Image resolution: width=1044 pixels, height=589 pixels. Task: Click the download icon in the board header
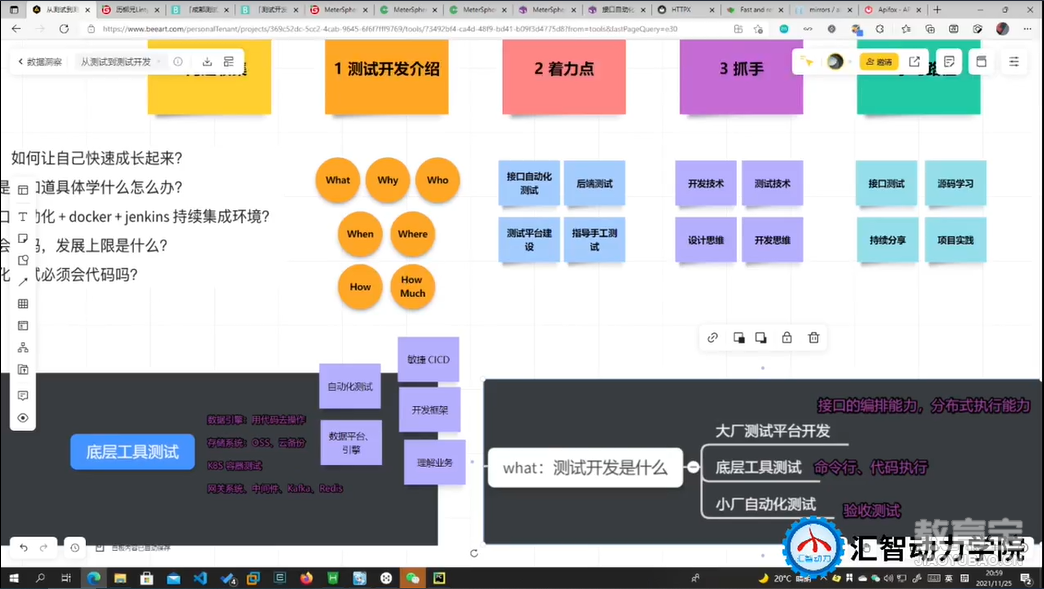[207, 62]
